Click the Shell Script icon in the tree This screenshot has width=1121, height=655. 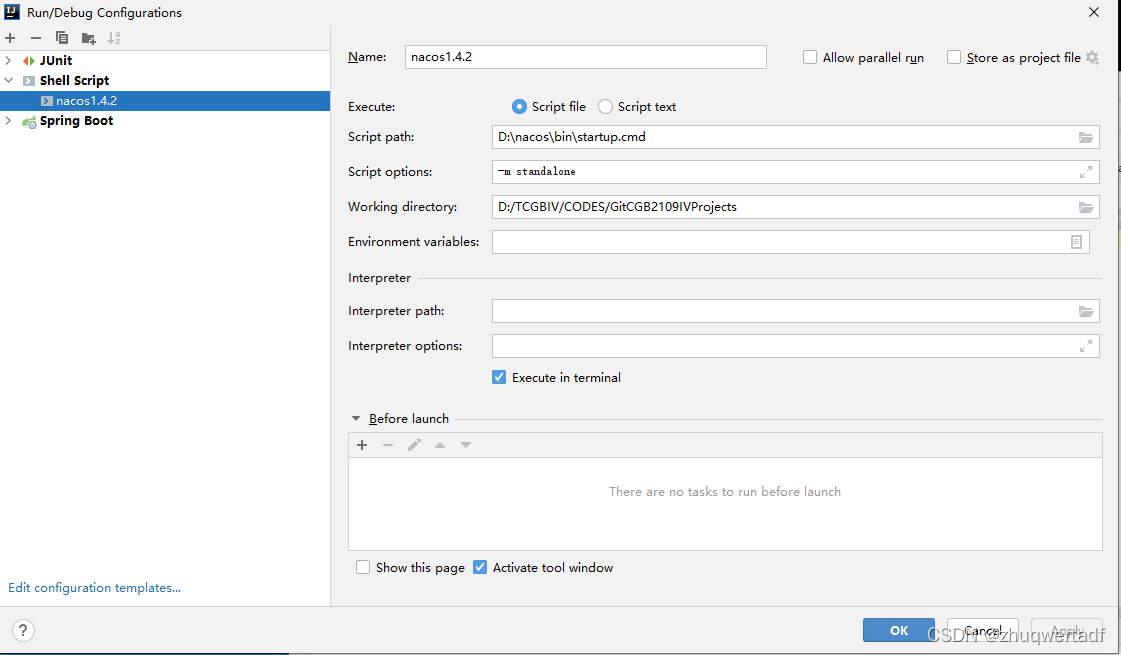(29, 81)
